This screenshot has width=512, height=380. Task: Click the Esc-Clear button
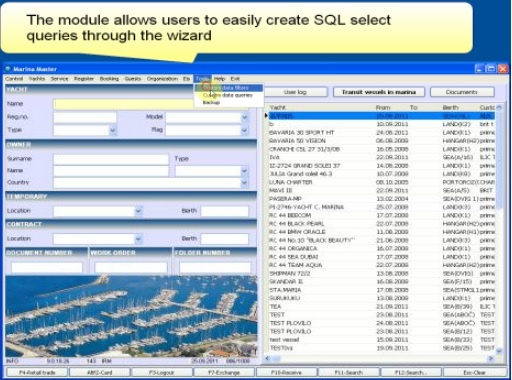click(x=474, y=372)
